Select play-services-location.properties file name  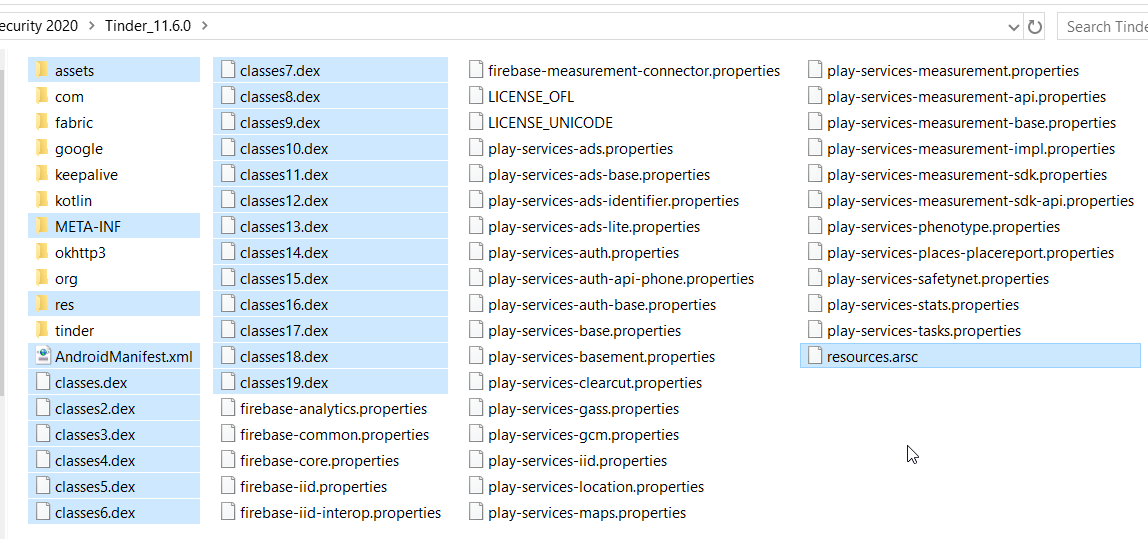pyautogui.click(x=596, y=486)
